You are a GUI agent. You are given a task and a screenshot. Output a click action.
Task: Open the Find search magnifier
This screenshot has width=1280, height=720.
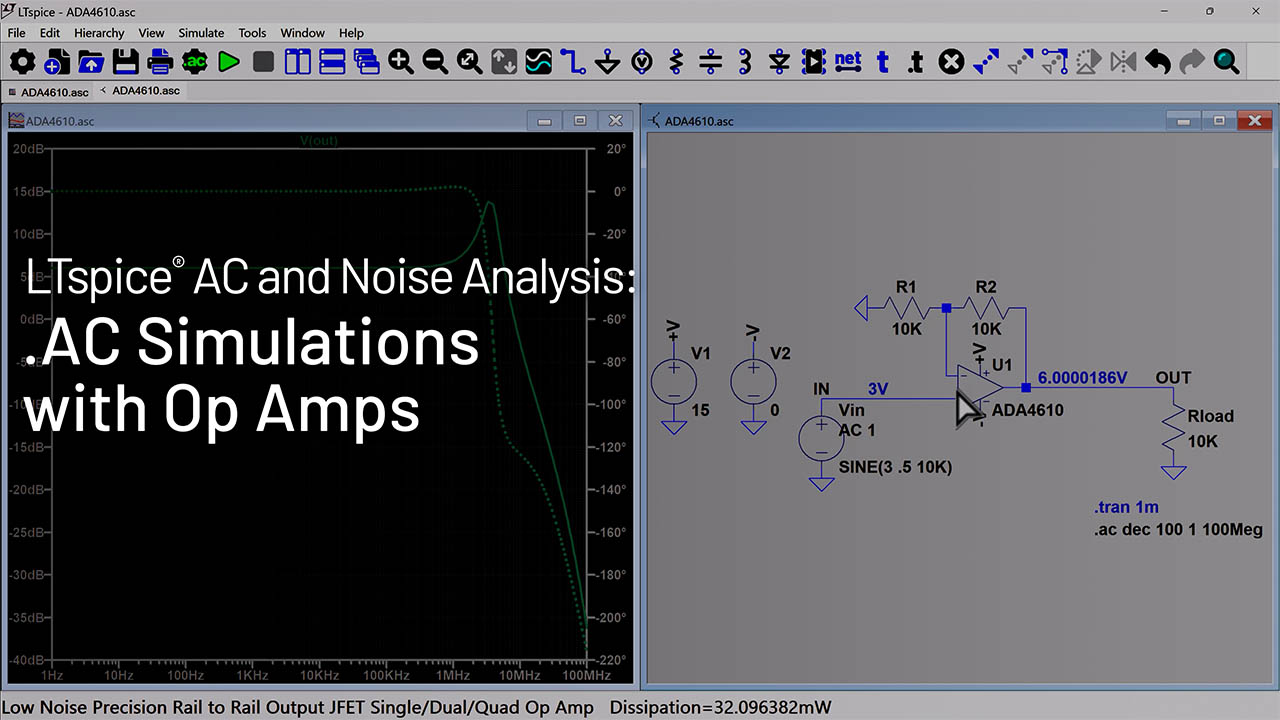pos(1227,62)
